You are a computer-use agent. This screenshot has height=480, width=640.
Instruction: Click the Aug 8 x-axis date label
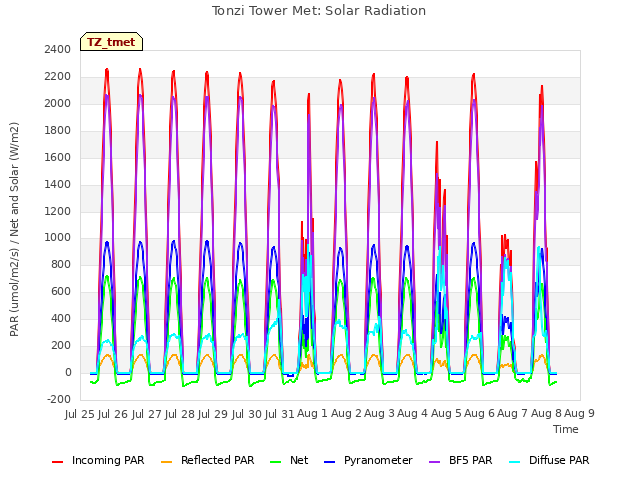tap(546, 413)
